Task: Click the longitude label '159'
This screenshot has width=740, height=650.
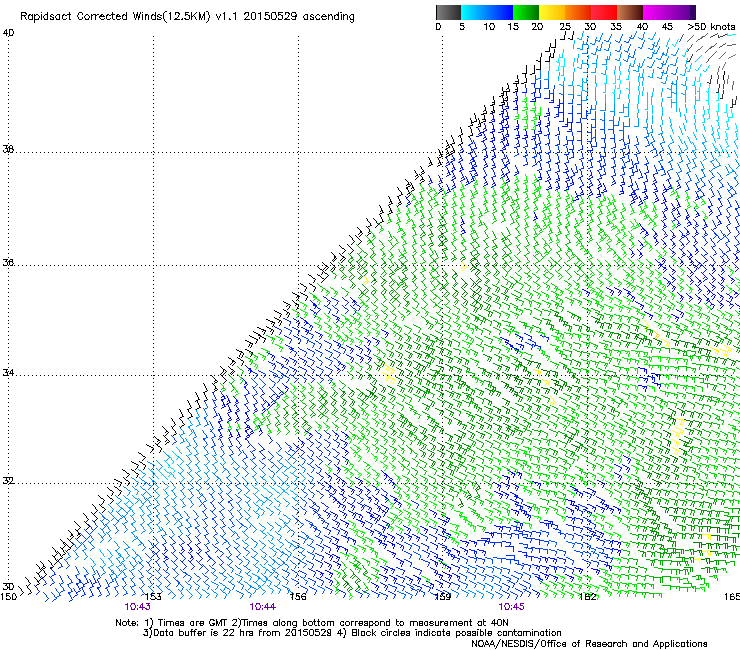Action: 442,597
